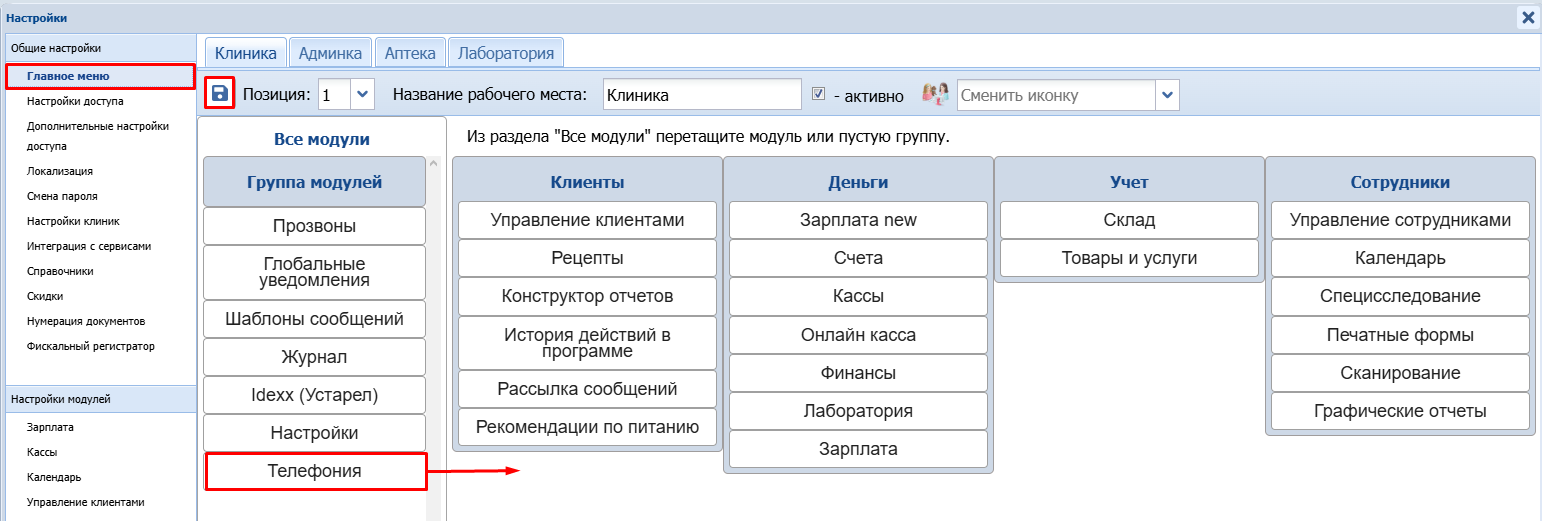1542x521 pixels.
Task: Switch to the Админка tab
Action: (332, 53)
